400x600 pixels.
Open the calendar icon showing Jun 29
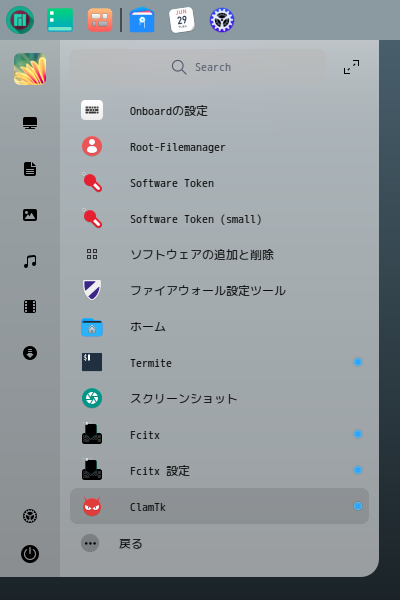click(x=182, y=20)
